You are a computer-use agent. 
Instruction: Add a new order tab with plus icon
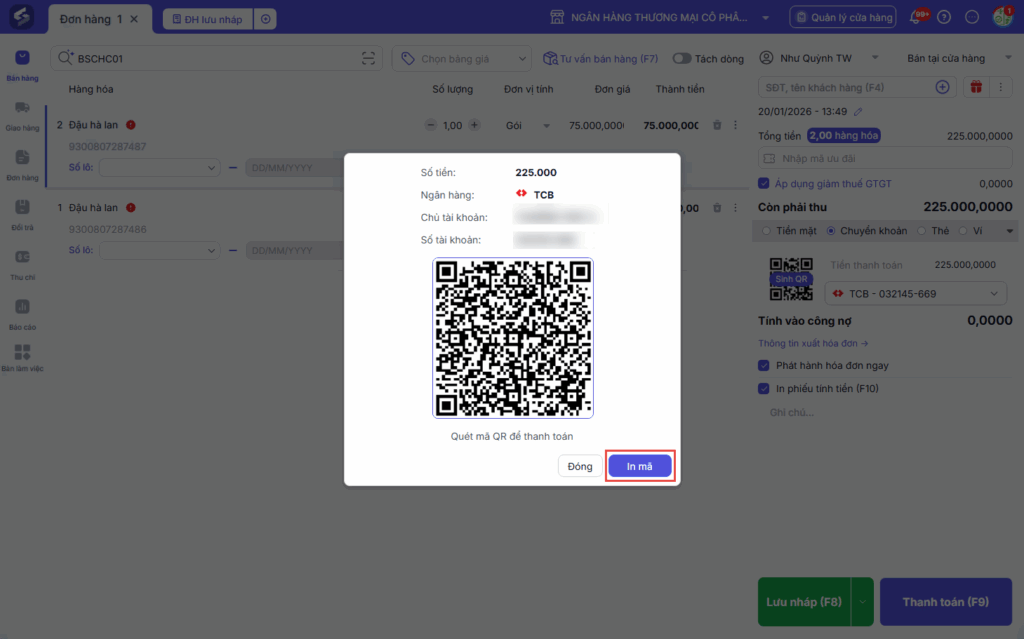click(x=265, y=19)
